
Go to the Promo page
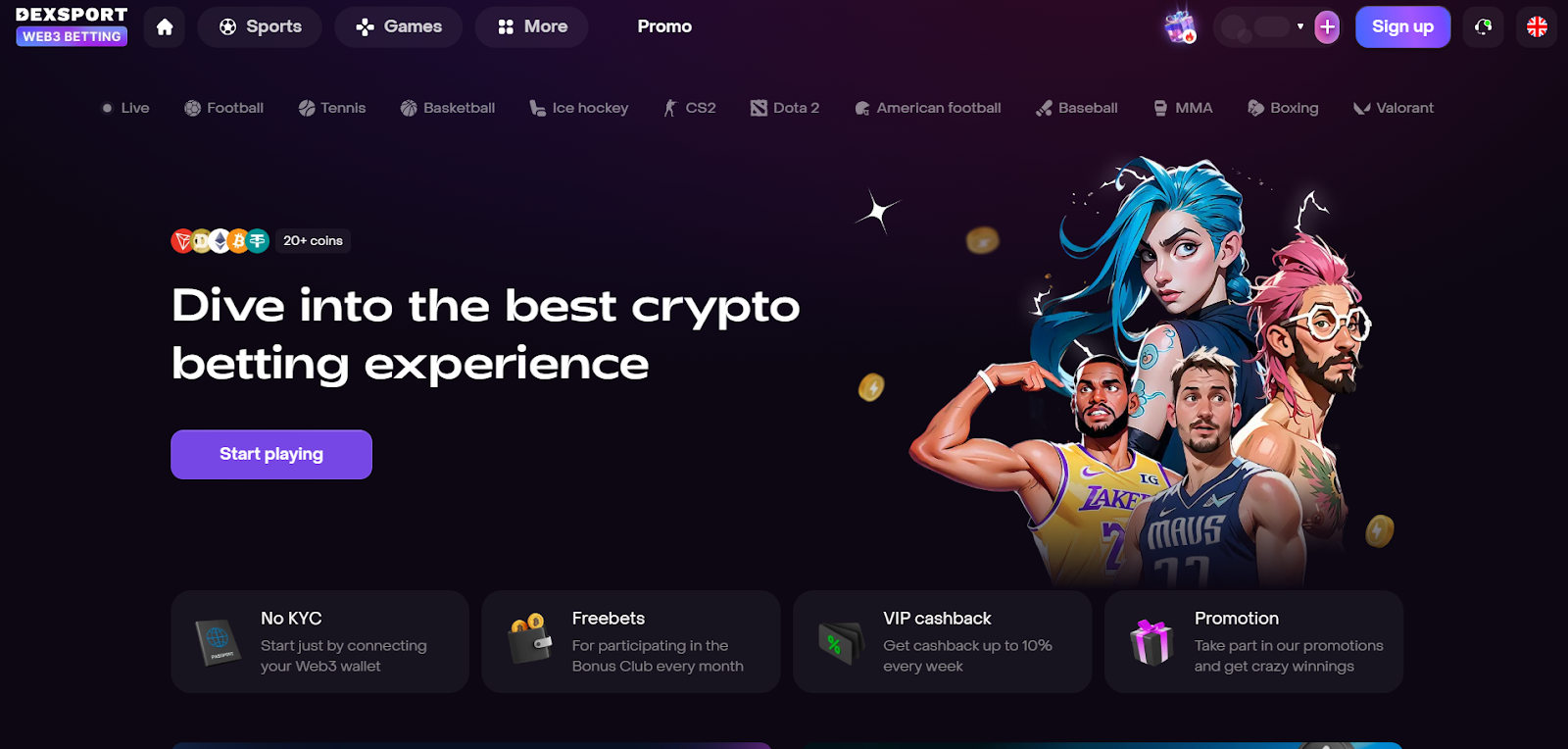[664, 27]
